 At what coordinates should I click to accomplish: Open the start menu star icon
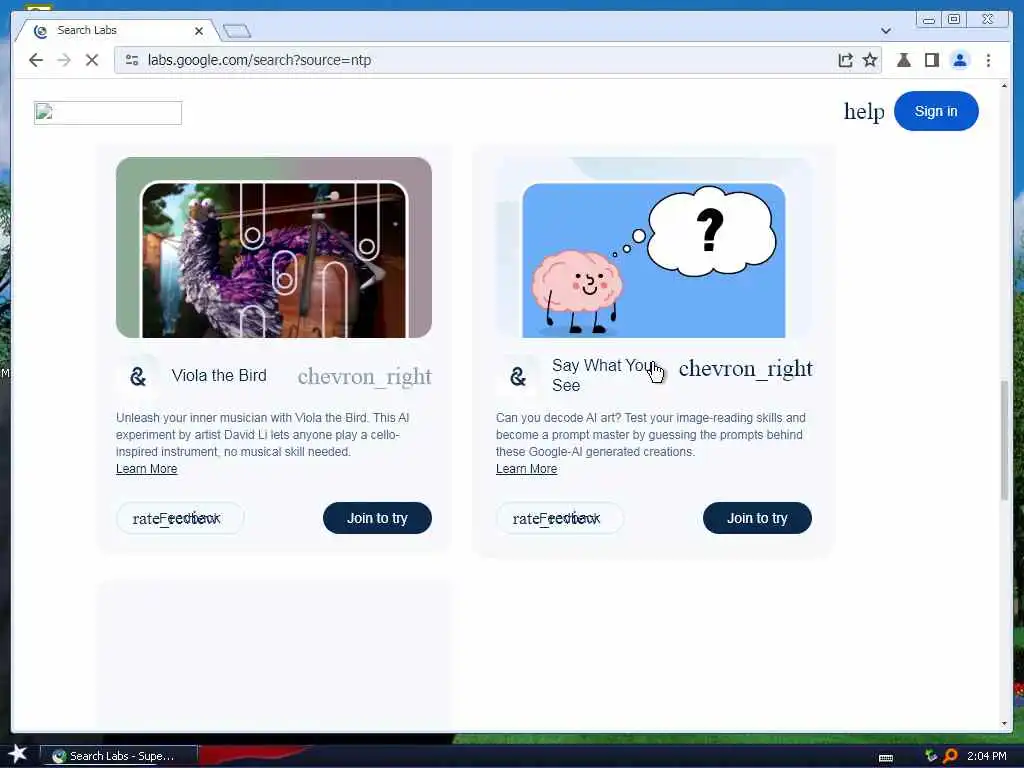[x=17, y=754]
